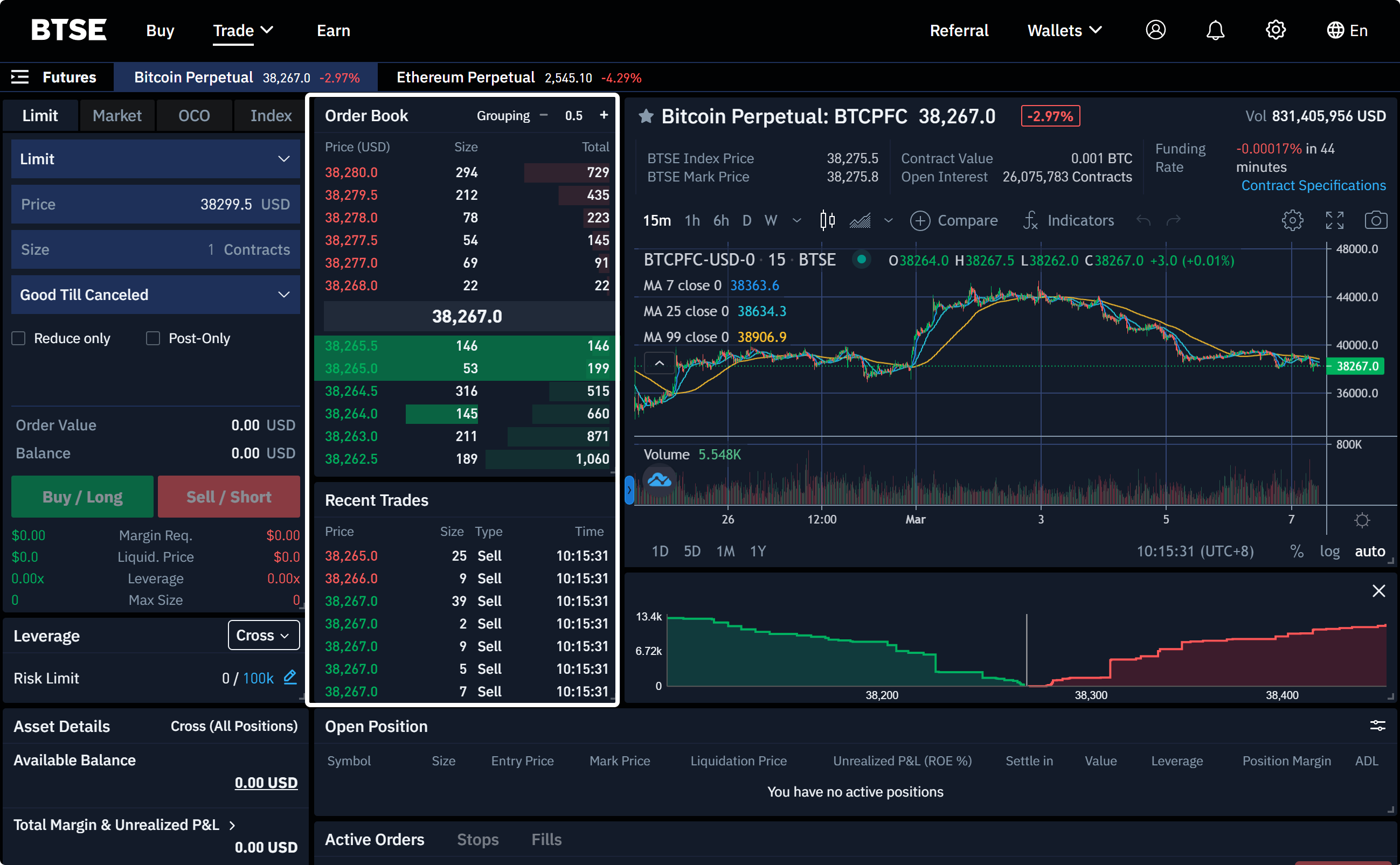The height and width of the screenshot is (865, 1400).
Task: Toggle percent scale on the chart
Action: [1297, 551]
